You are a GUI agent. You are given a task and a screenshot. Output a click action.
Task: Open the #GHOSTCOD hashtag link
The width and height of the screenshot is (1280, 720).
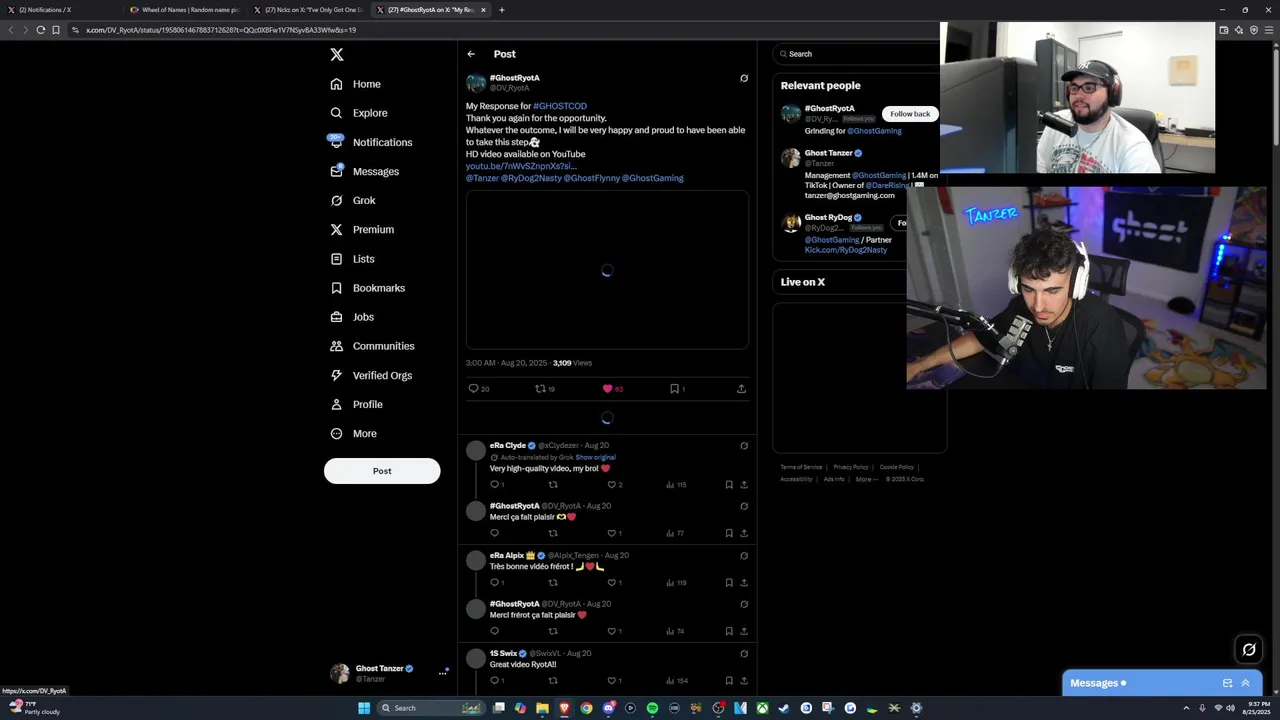click(x=560, y=106)
